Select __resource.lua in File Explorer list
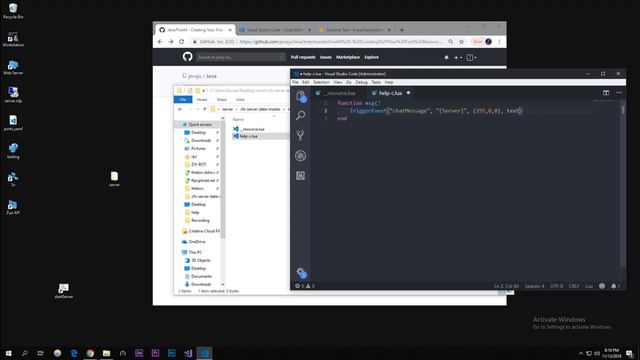Screen dimensions: 640x360 pos(252,129)
